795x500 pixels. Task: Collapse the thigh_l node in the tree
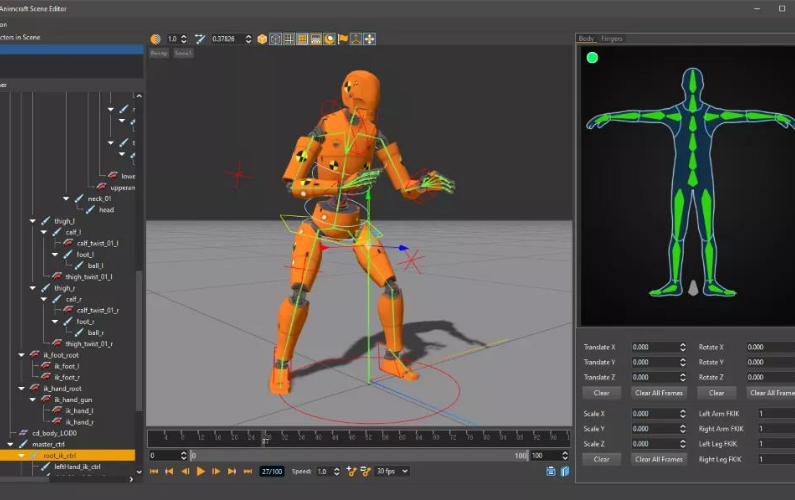pos(33,221)
